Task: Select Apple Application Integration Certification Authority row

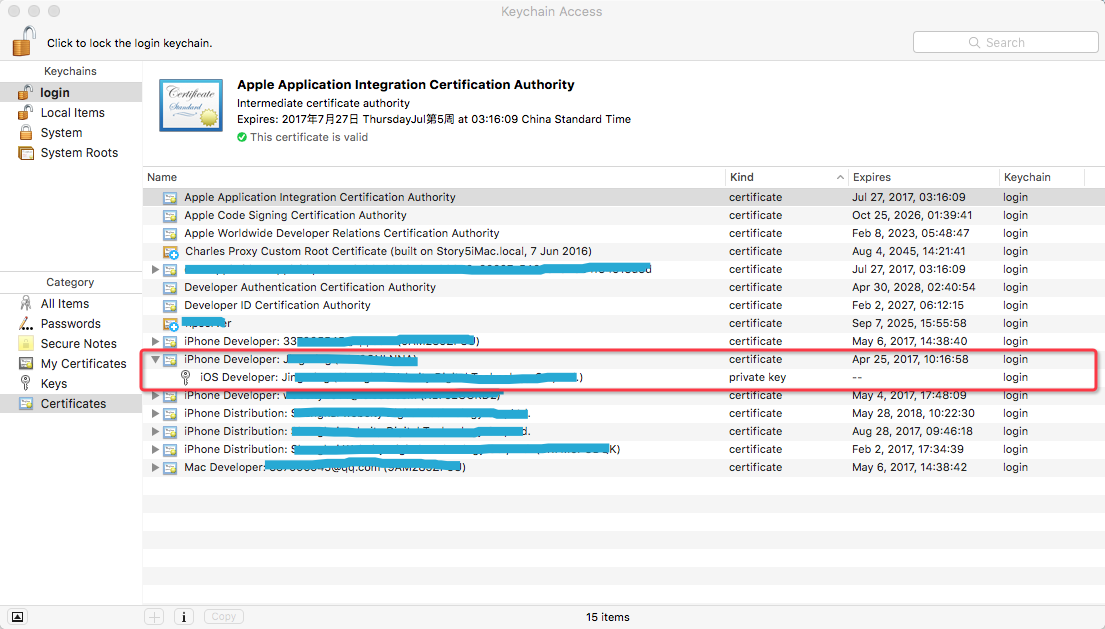Action: click(x=624, y=197)
